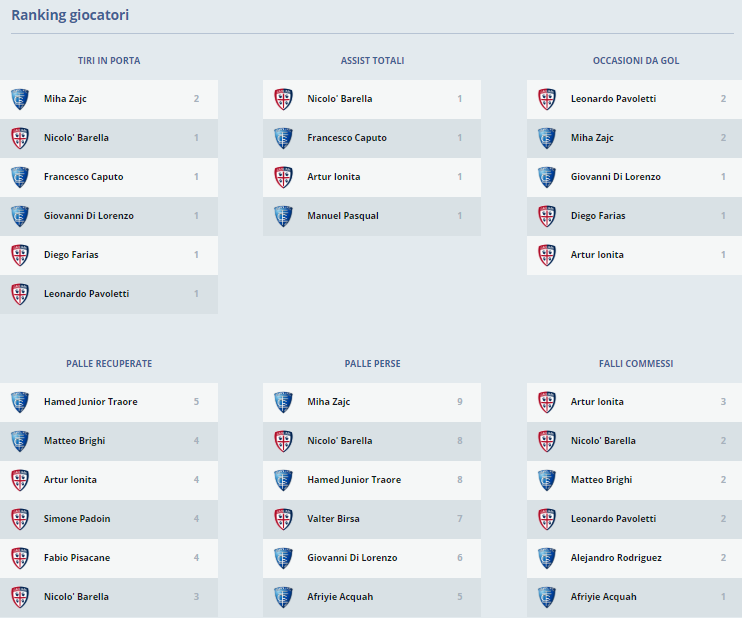Click crest beside Artur Ionita in Falli Commessi
The width and height of the screenshot is (742, 618).
[547, 402]
